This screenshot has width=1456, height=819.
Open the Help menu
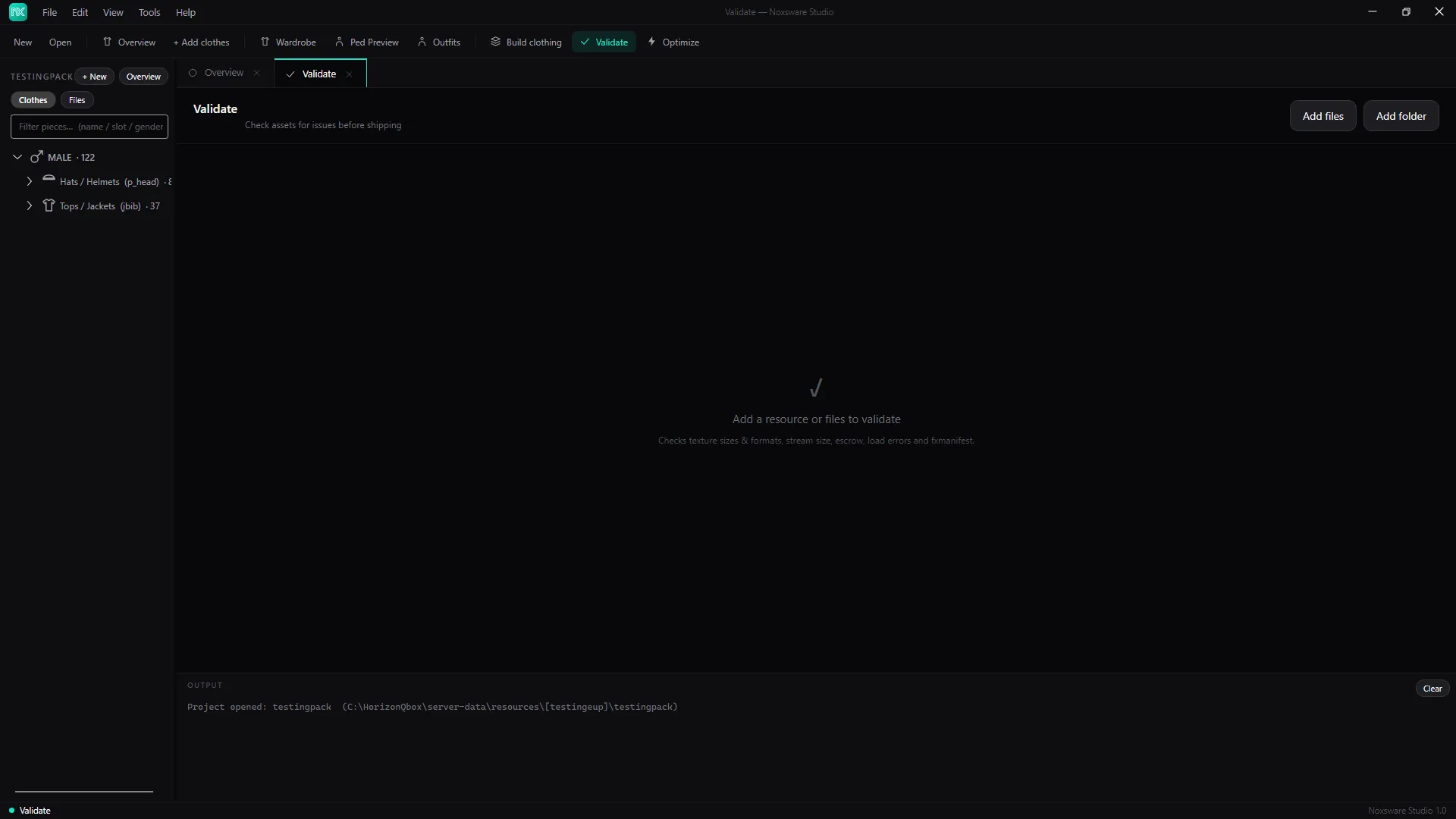pyautogui.click(x=186, y=12)
